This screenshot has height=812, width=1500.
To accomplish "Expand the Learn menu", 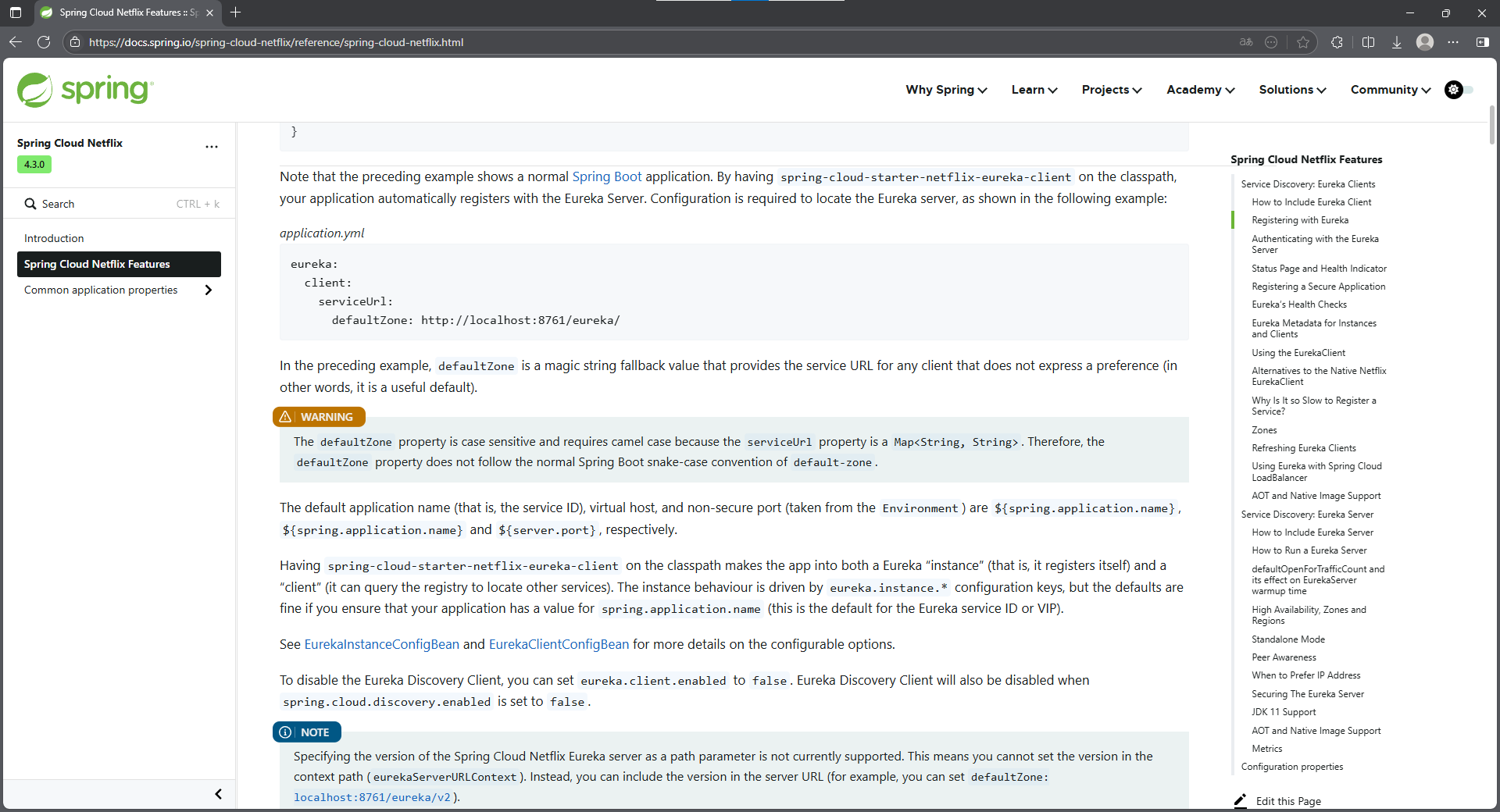I will coord(1034,90).
